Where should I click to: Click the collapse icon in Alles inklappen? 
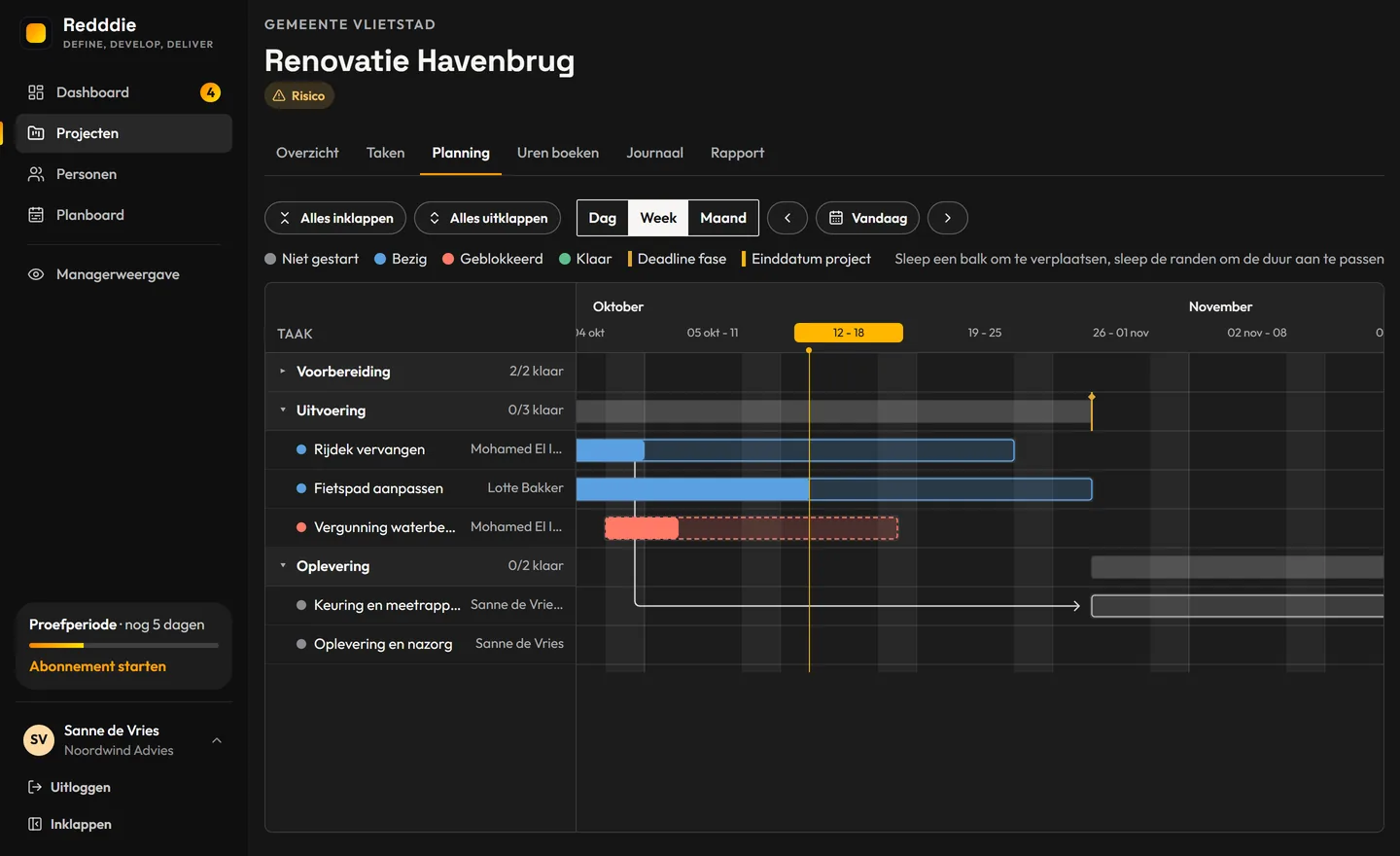285,218
